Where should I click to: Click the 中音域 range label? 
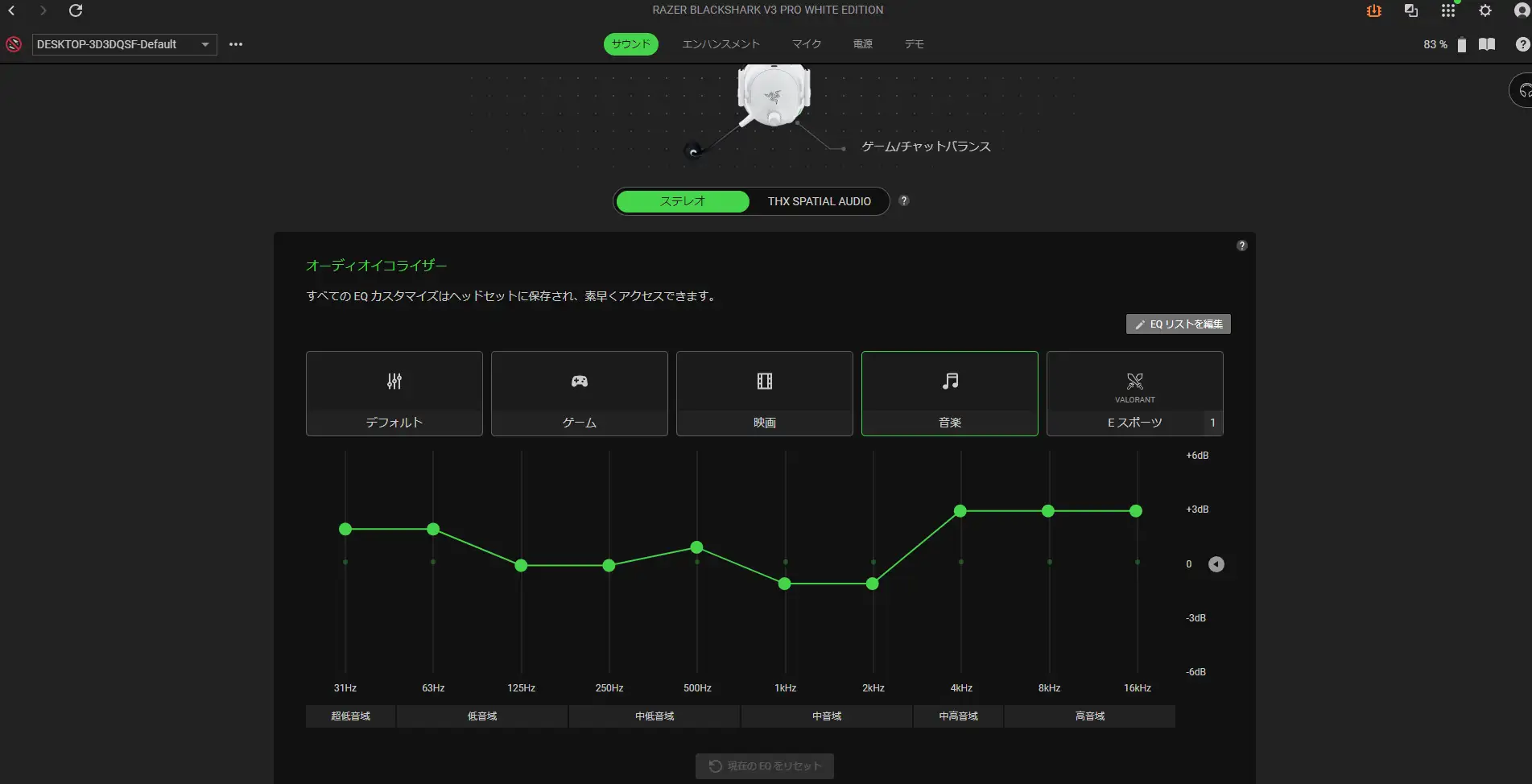coord(827,716)
